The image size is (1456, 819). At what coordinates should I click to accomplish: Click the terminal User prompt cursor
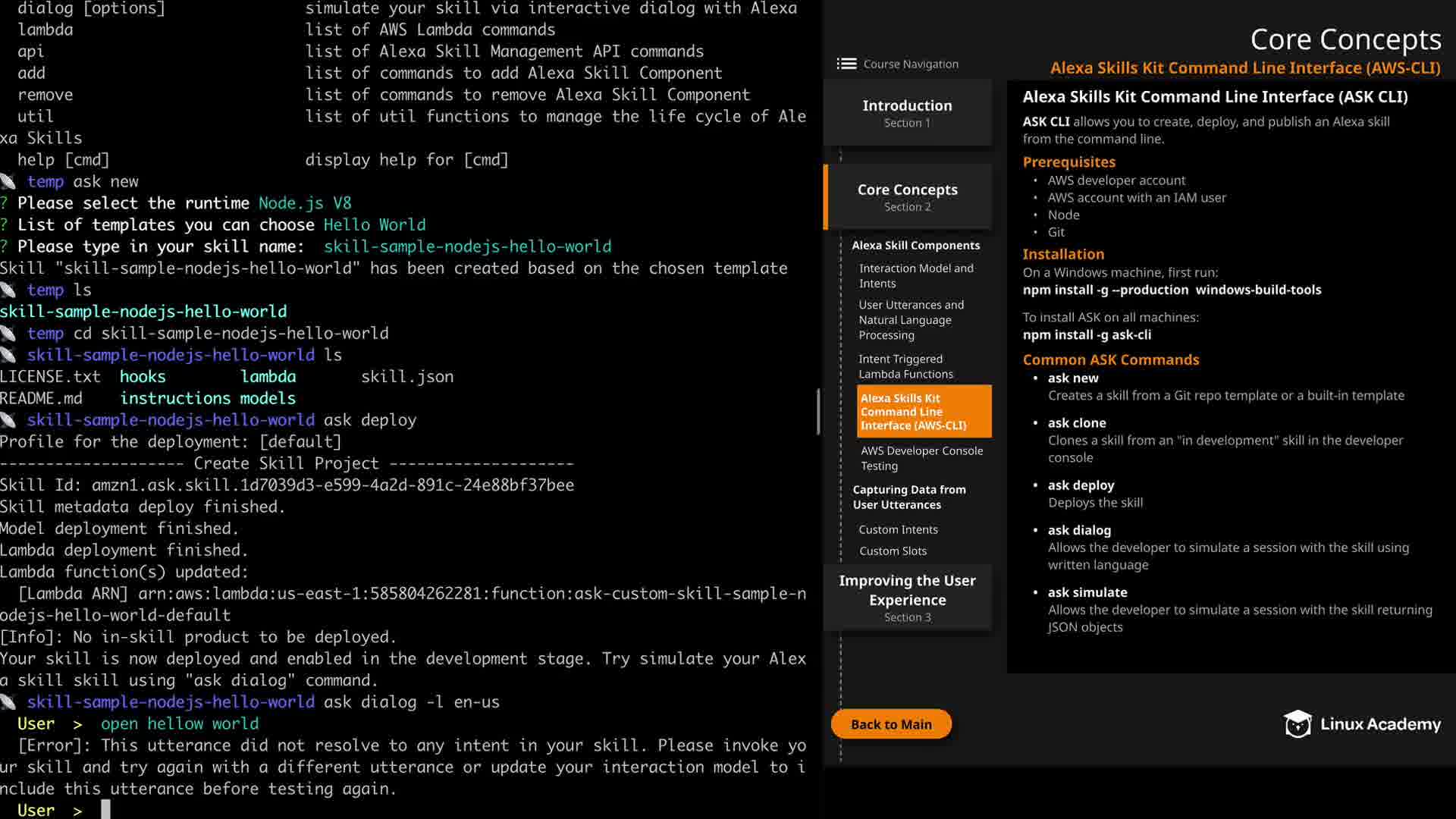pyautogui.click(x=105, y=809)
